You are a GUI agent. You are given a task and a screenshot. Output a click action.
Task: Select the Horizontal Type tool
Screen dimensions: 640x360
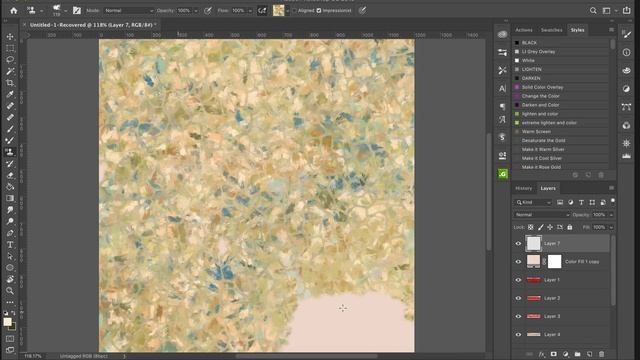(10, 244)
